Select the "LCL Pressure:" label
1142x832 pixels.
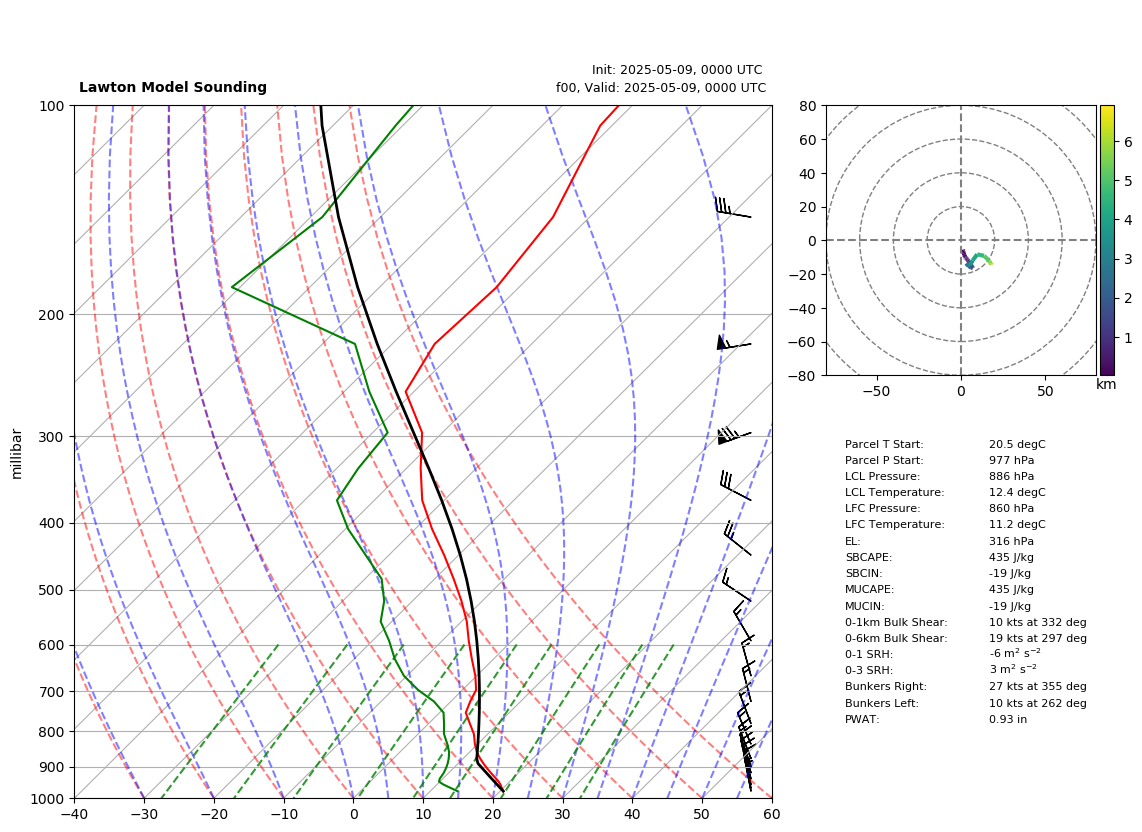[x=882, y=476]
